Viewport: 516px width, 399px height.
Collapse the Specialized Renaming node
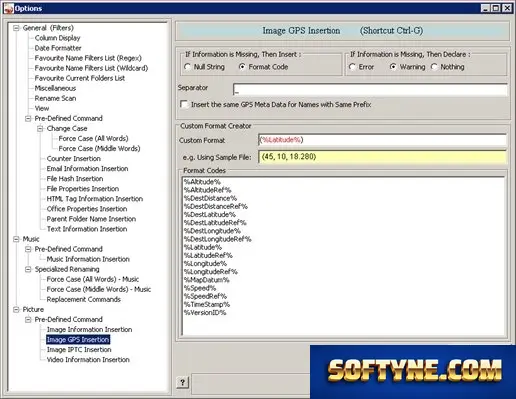(28, 269)
